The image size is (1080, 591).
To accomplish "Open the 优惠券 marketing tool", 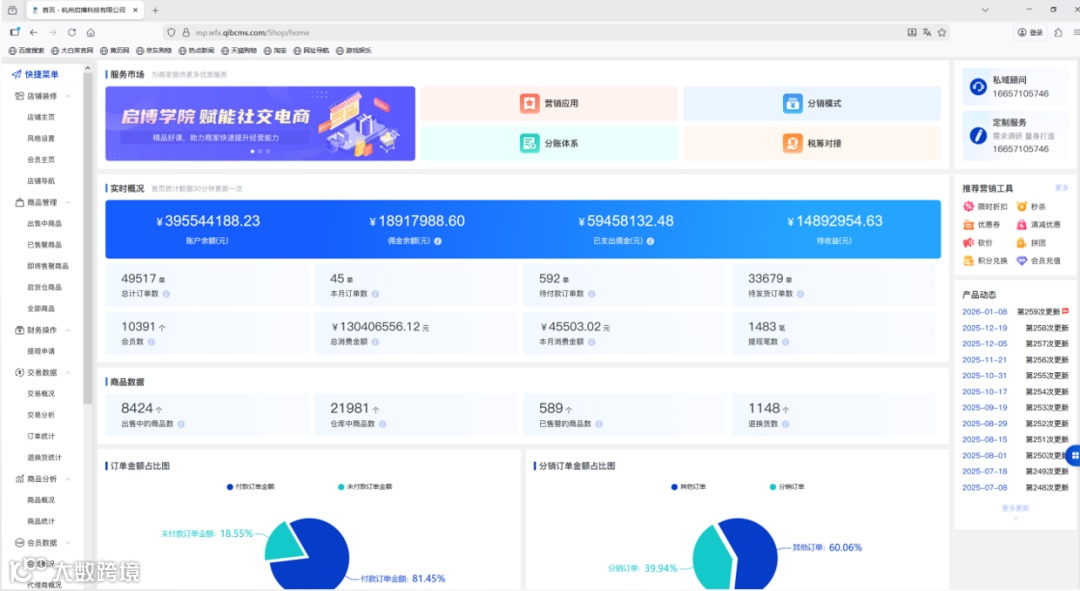I will pyautogui.click(x=982, y=225).
